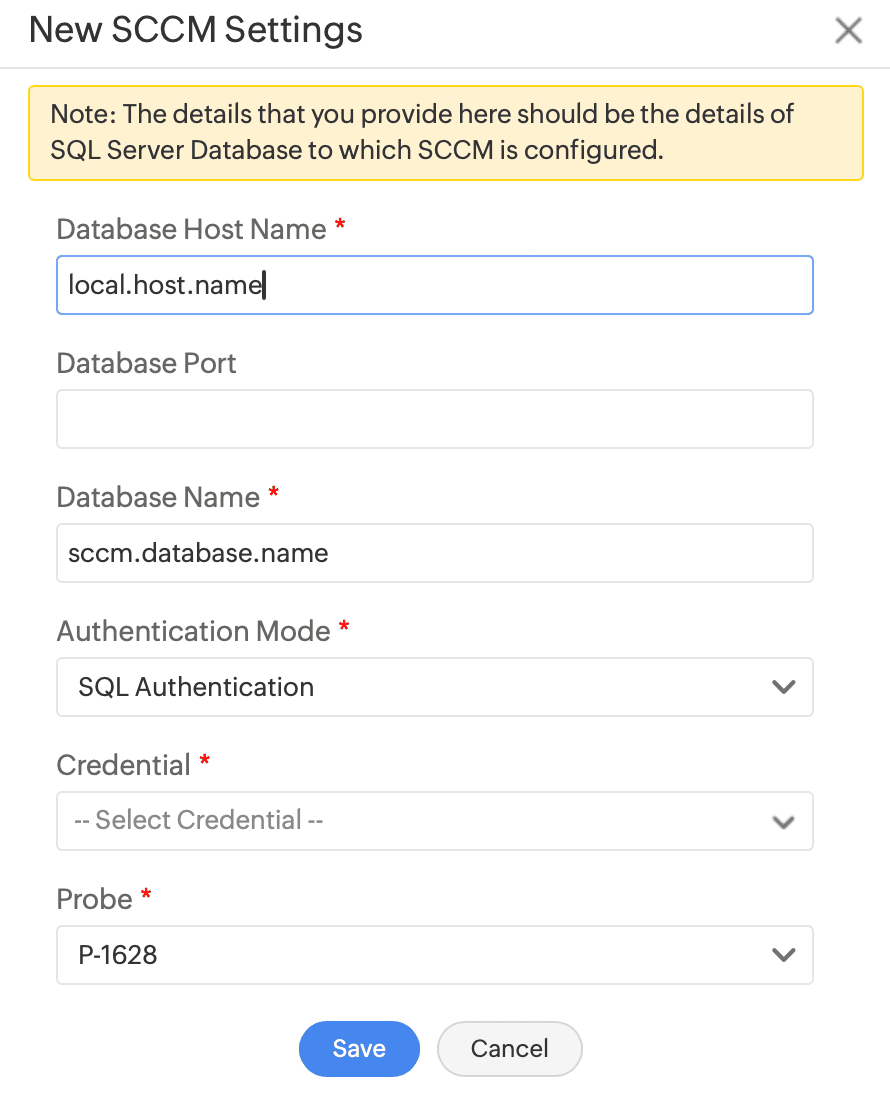Image resolution: width=890 pixels, height=1104 pixels.
Task: Click the Database Host Name label
Action: click(x=191, y=229)
